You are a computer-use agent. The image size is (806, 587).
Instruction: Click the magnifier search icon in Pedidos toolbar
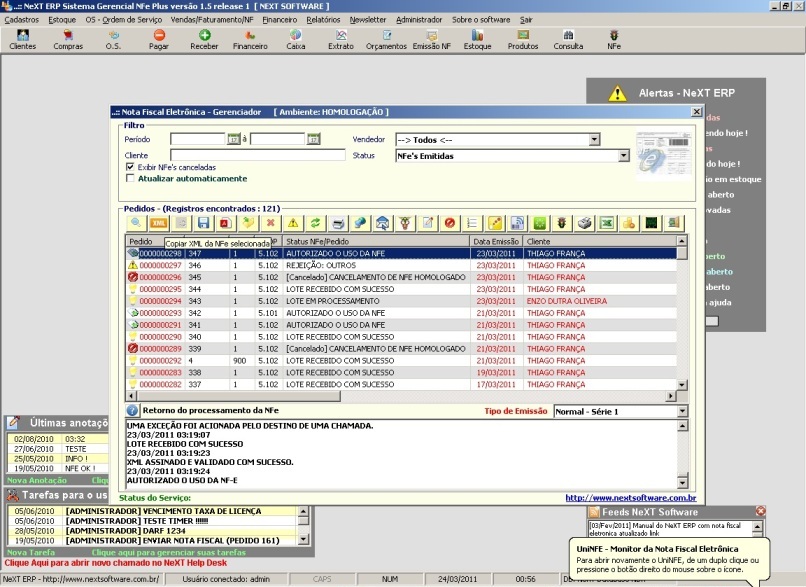[x=136, y=223]
